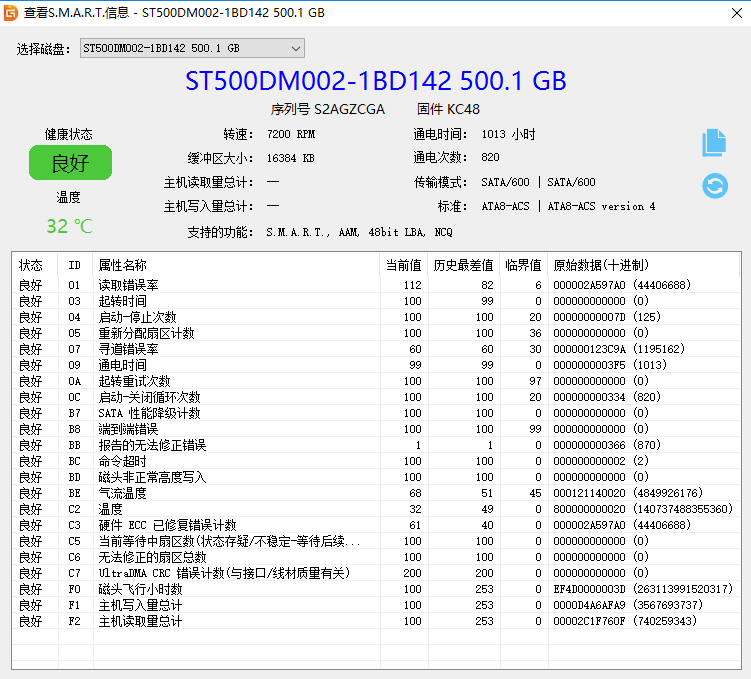Click the 选择磁盘 label
751x679 pixels.
click(x=43, y=49)
